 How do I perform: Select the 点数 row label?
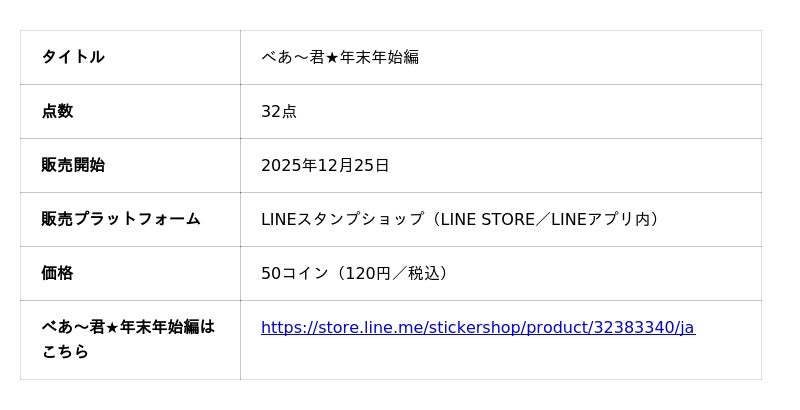(x=57, y=111)
